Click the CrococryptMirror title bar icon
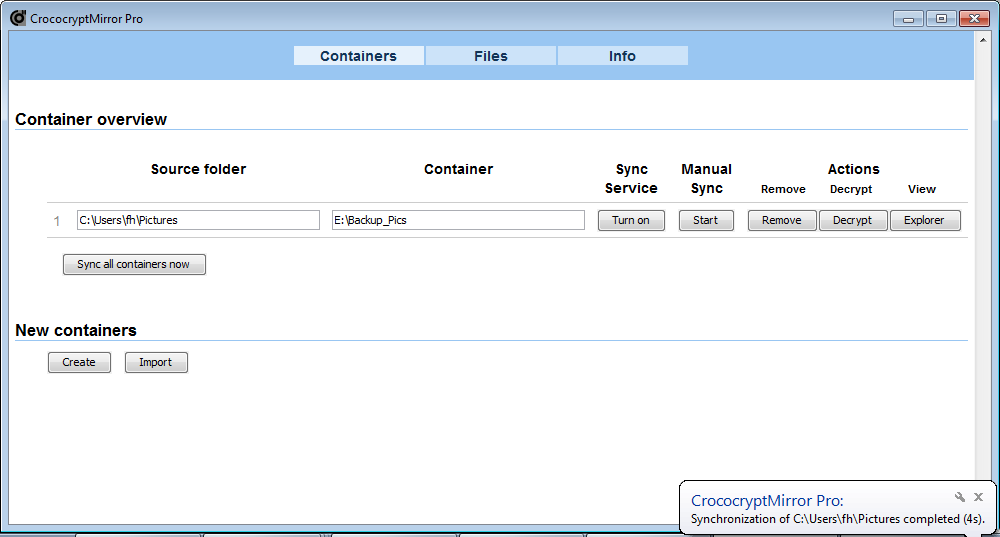1000x537 pixels. 18,18
